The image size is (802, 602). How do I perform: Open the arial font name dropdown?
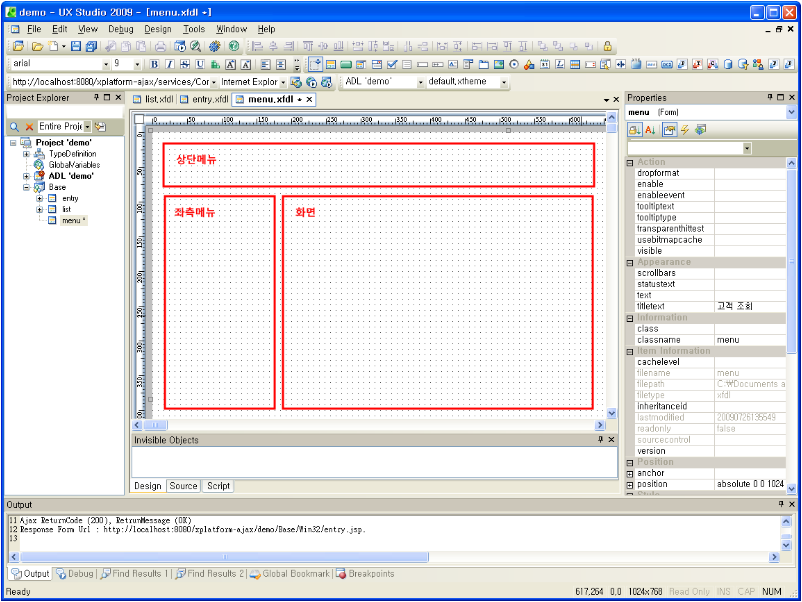point(106,64)
